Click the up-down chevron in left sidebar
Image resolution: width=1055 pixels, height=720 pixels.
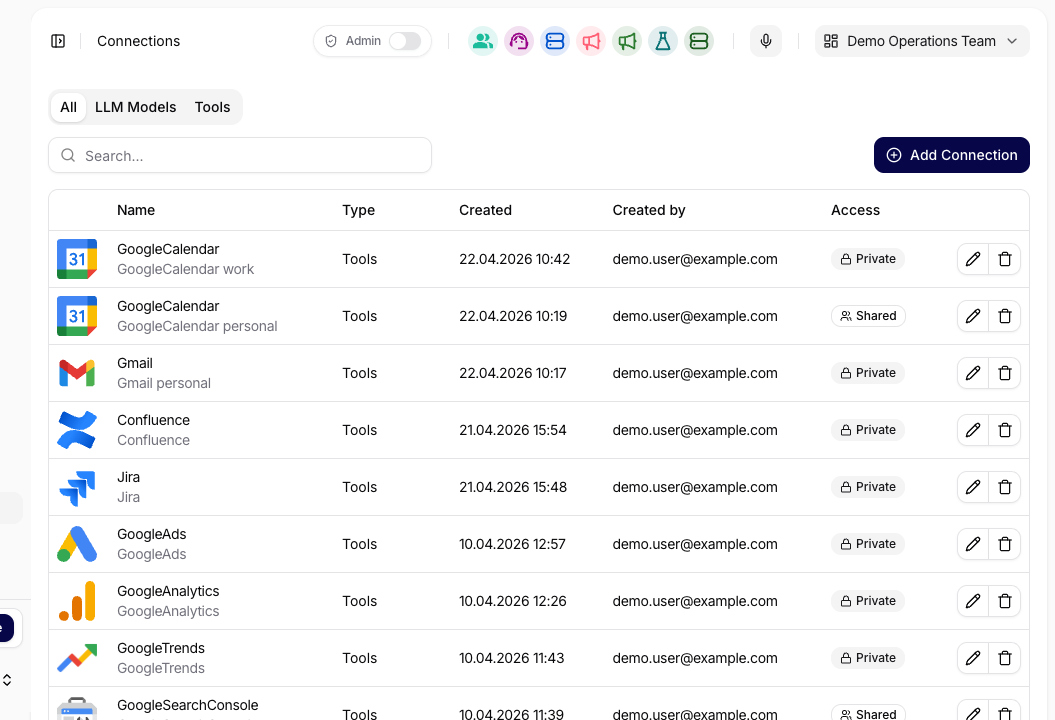(7, 680)
